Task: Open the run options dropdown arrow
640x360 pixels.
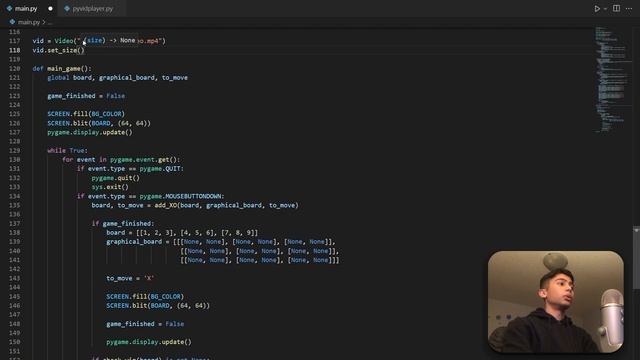Action: coord(605,9)
